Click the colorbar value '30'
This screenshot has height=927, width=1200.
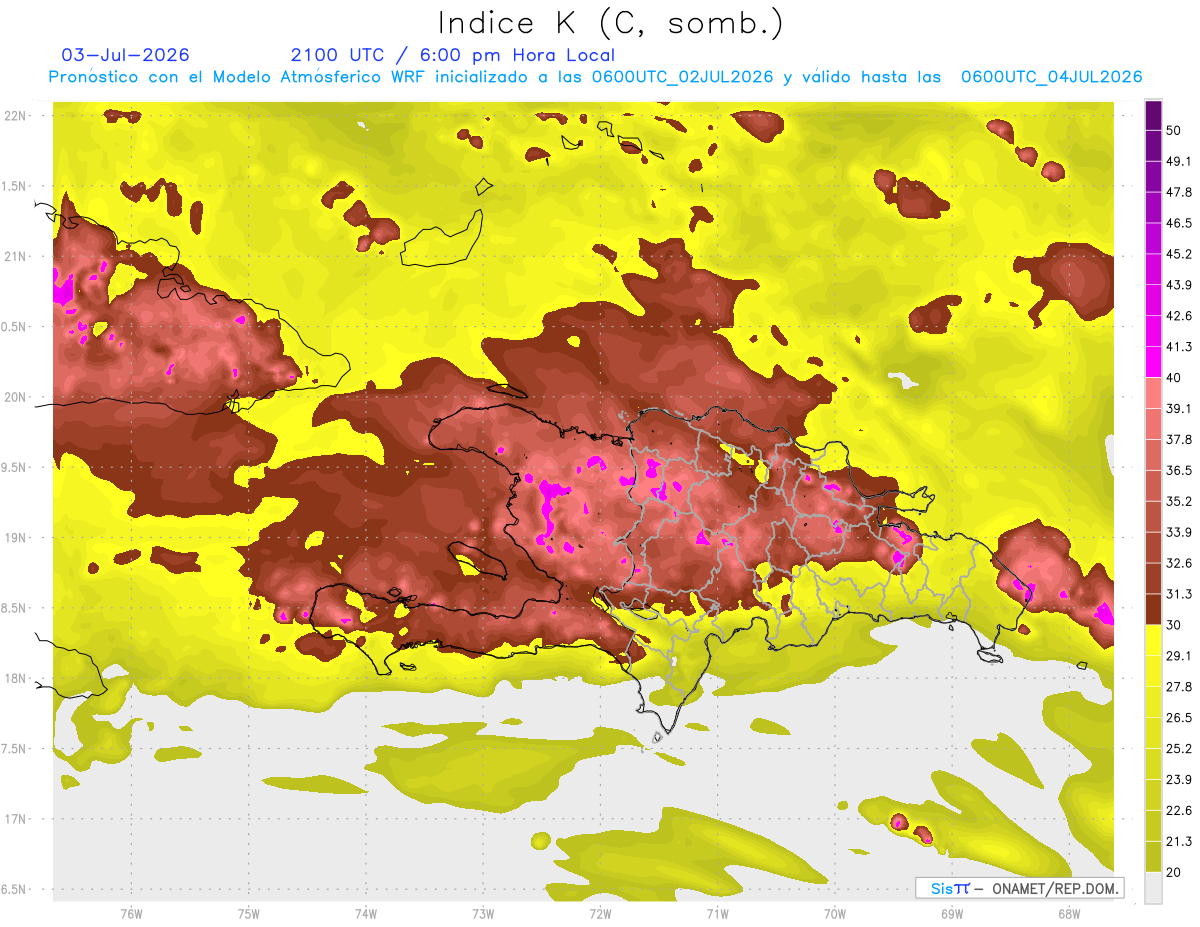1175,625
